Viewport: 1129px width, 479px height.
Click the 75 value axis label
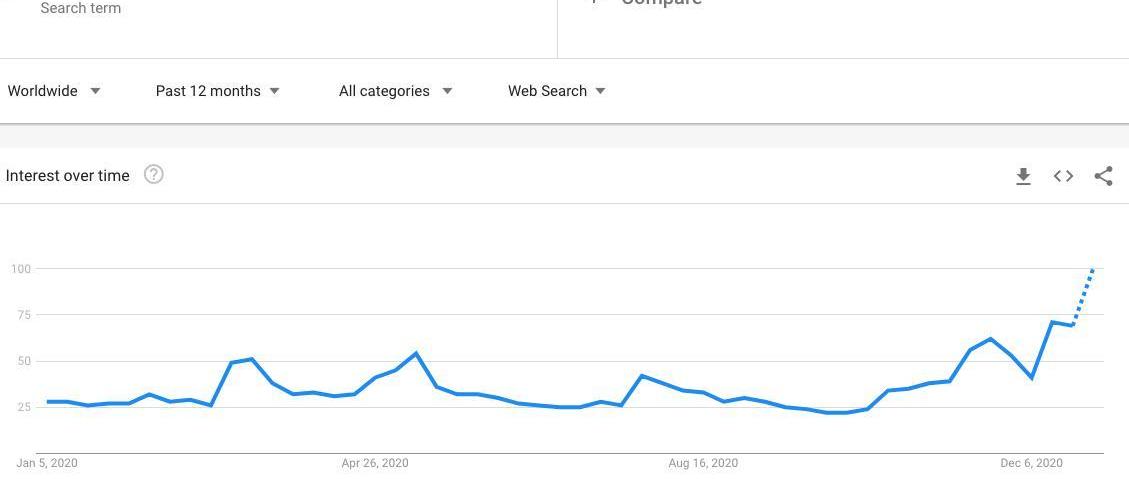pyautogui.click(x=21, y=315)
